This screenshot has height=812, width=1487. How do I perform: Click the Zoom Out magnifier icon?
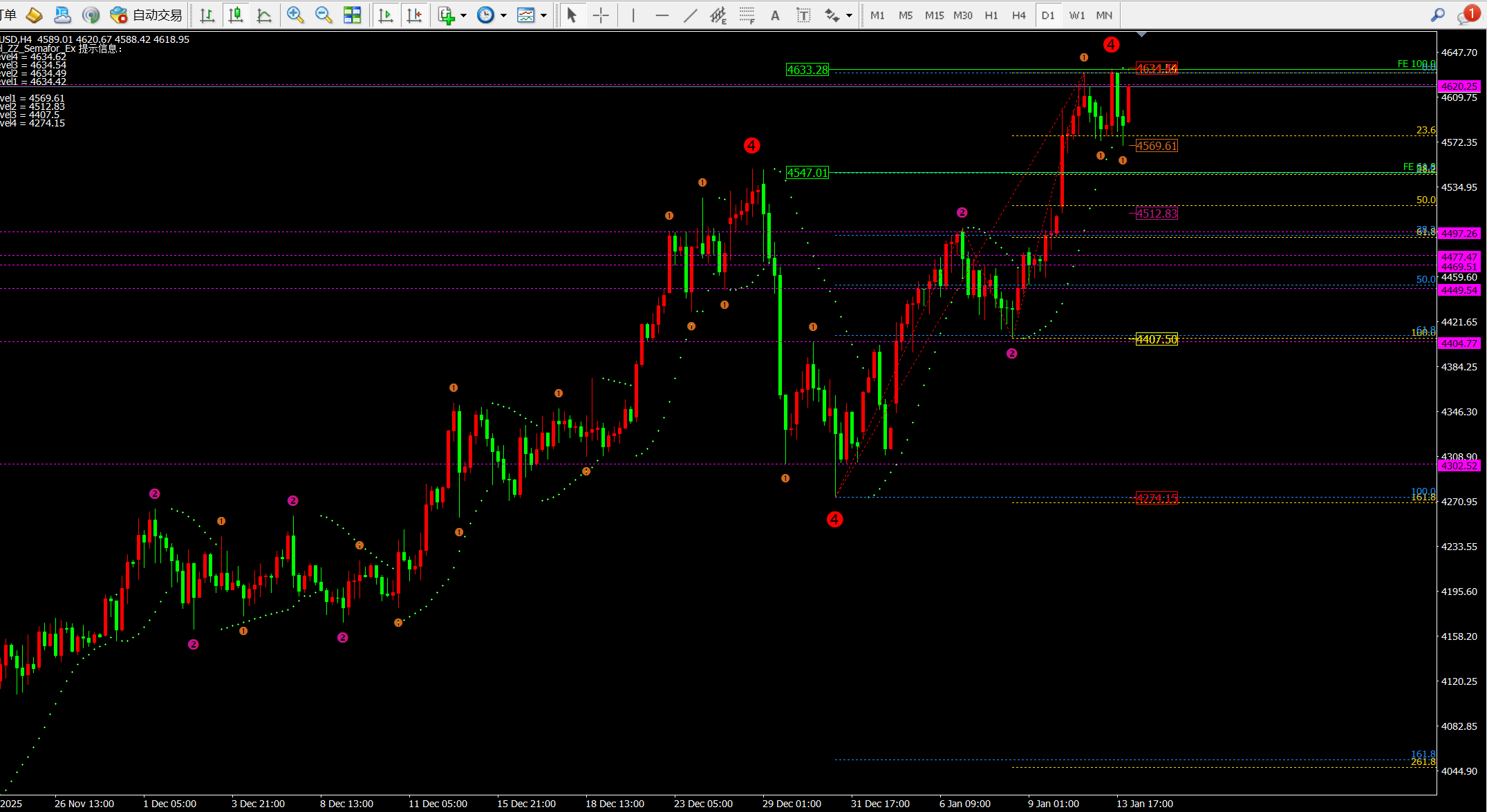pos(323,15)
